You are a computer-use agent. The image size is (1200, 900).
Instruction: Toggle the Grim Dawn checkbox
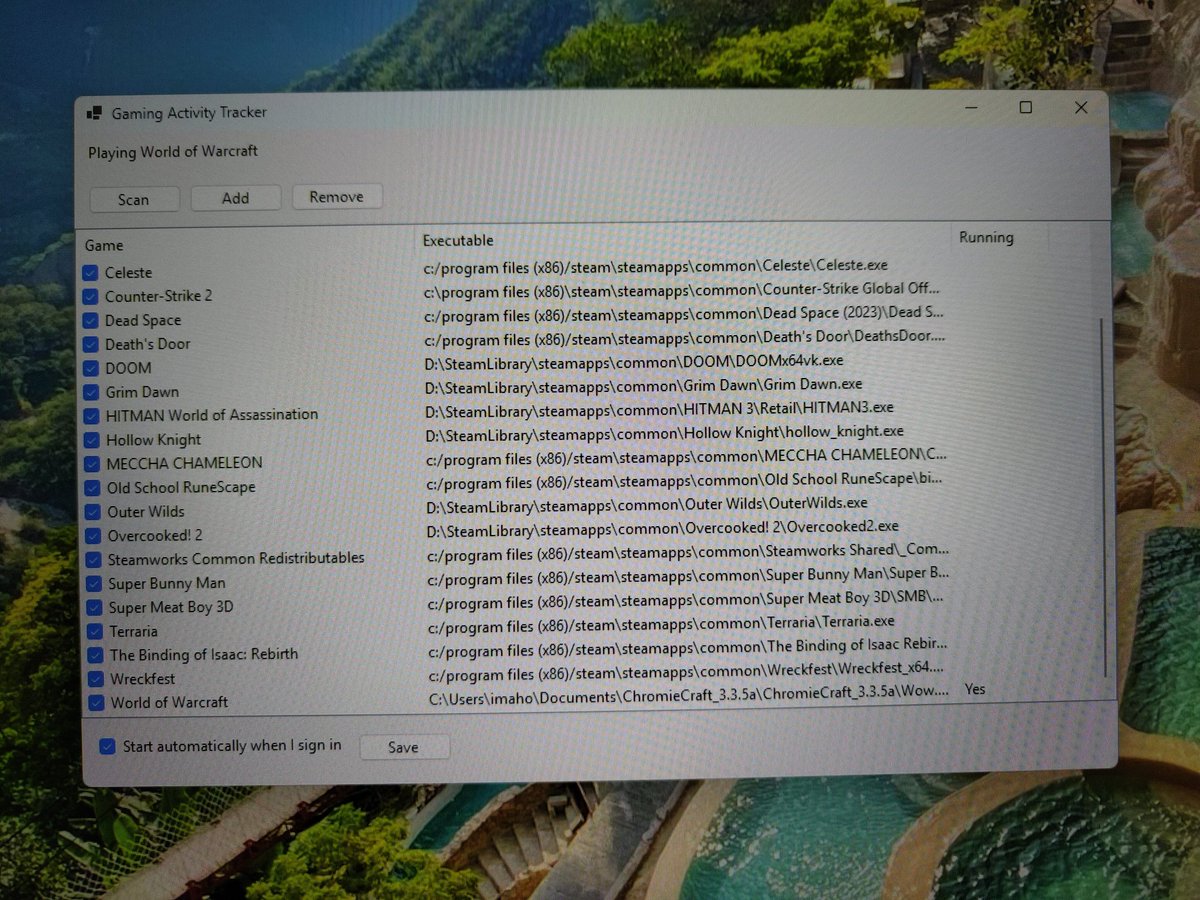click(x=91, y=392)
